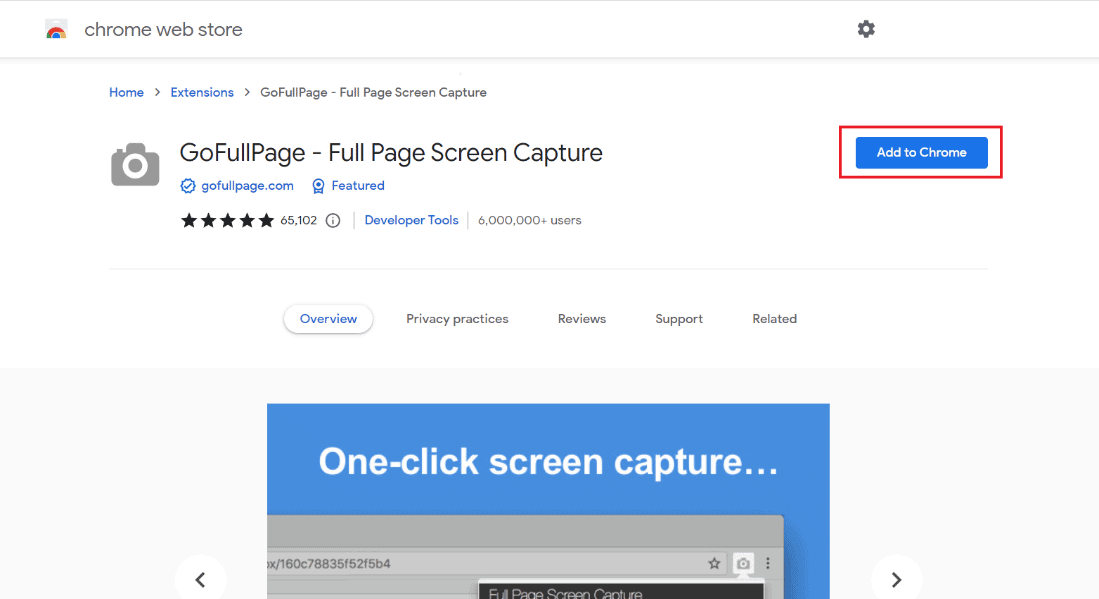Open the Reviews tab

pyautogui.click(x=582, y=319)
